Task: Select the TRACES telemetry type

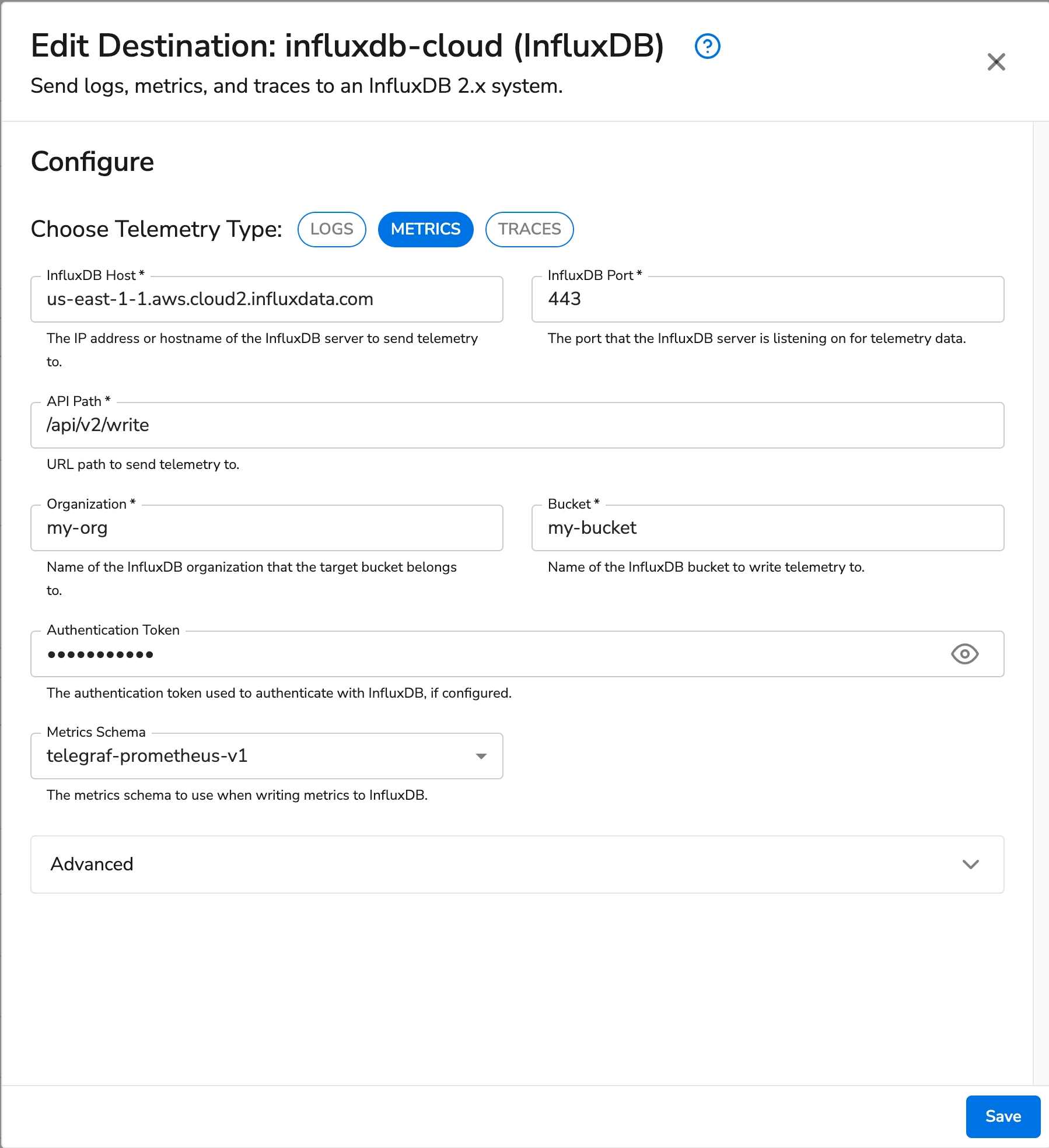Action: [x=529, y=229]
